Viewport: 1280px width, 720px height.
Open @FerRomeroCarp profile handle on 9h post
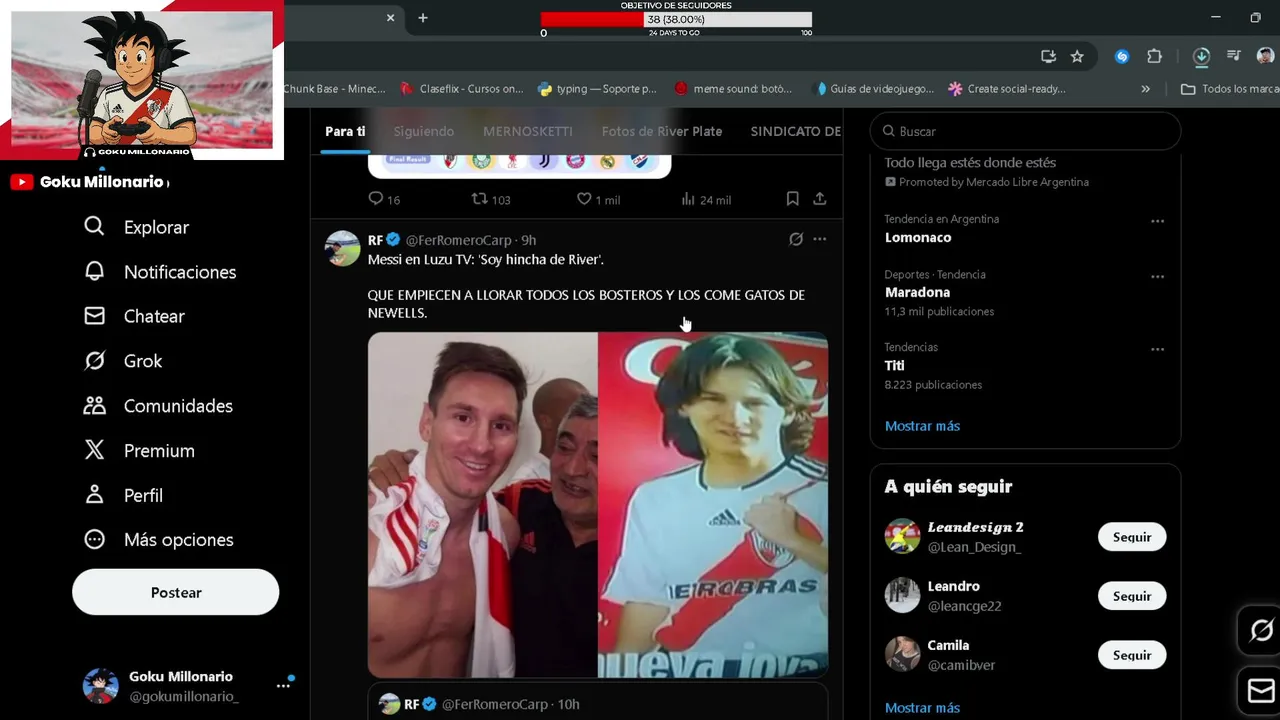458,240
